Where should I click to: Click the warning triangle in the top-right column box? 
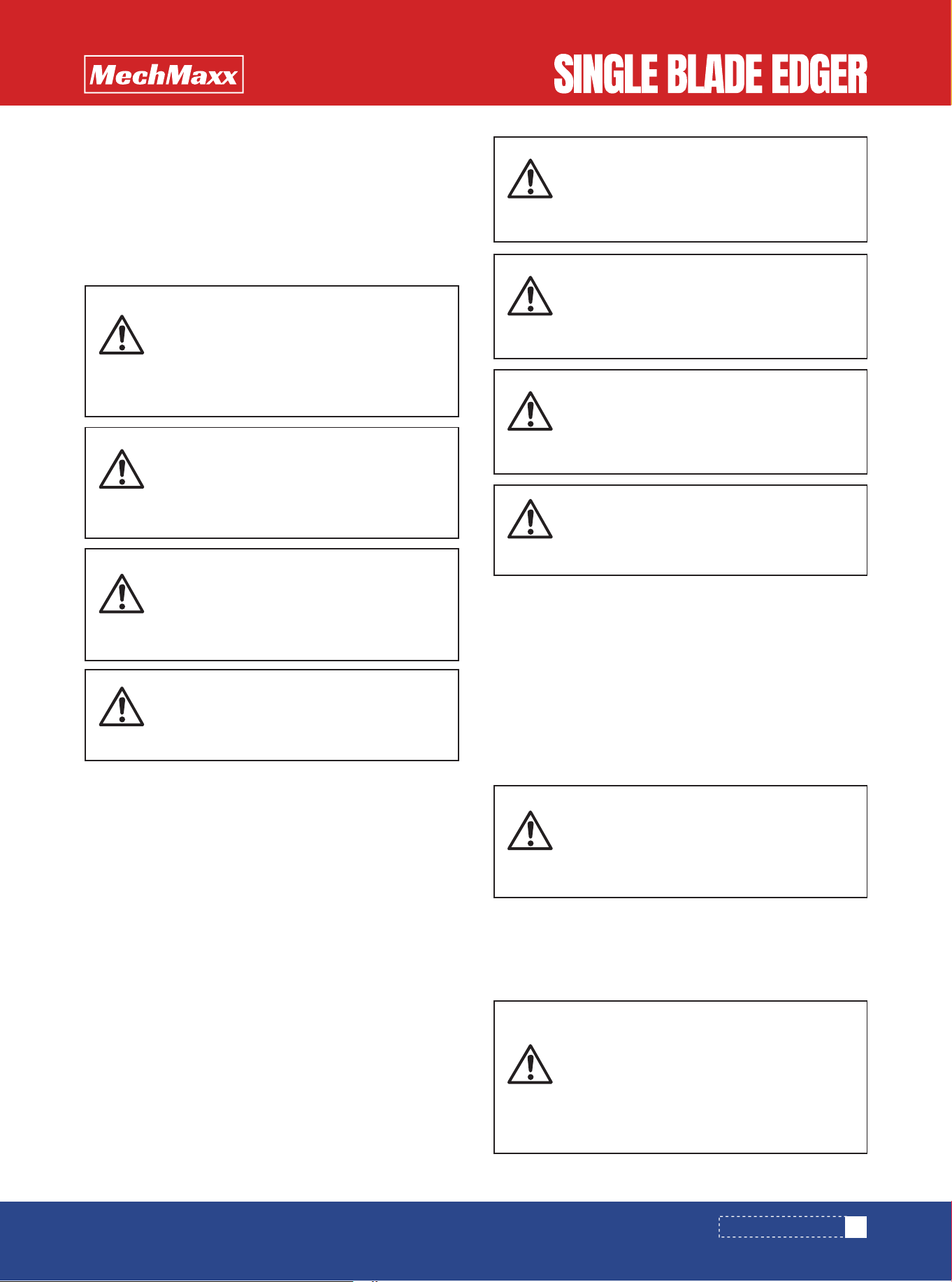(530, 179)
